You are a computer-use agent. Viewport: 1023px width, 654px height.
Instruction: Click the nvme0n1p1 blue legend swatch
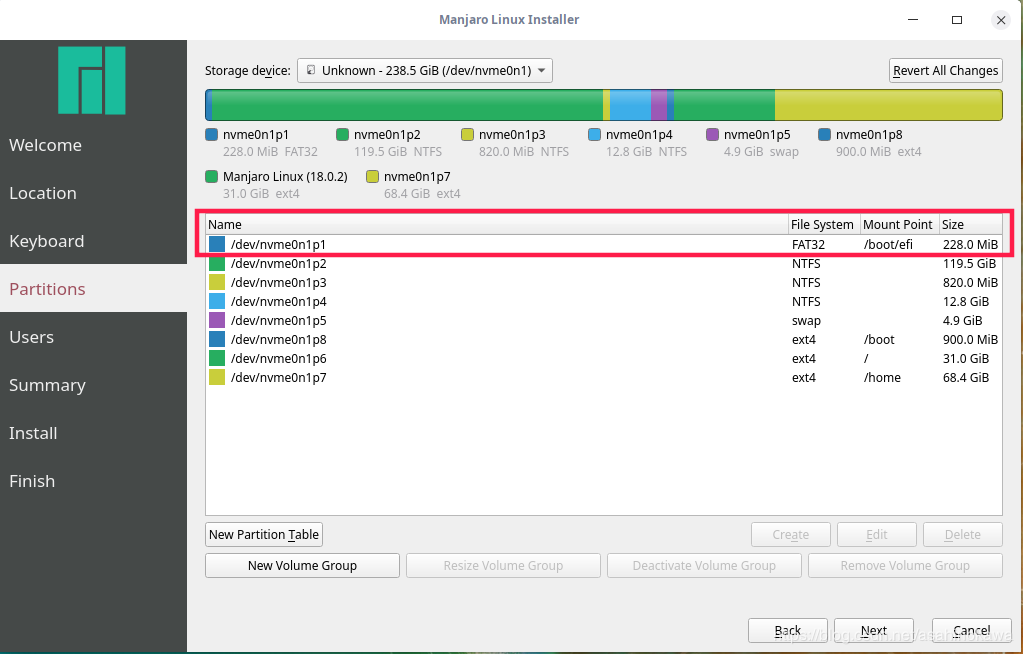211,134
